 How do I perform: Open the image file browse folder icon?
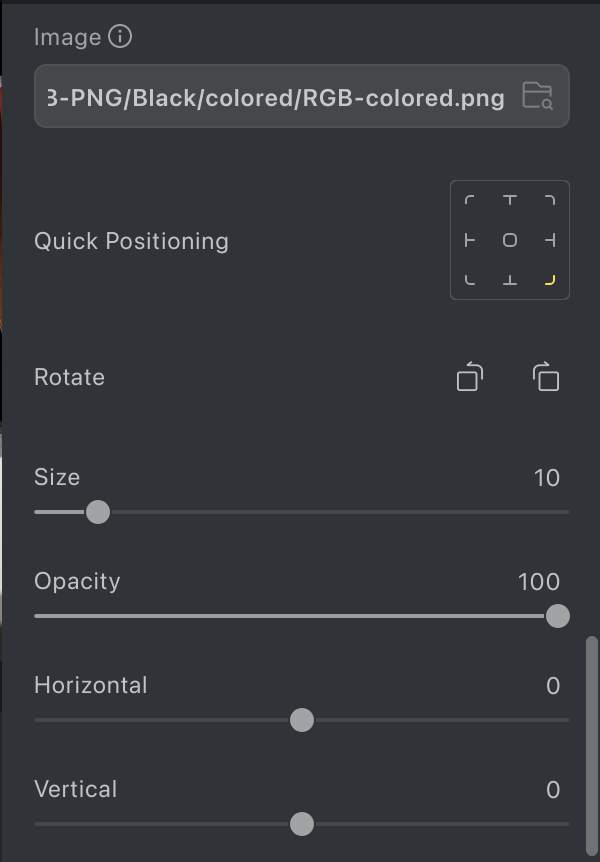(537, 96)
